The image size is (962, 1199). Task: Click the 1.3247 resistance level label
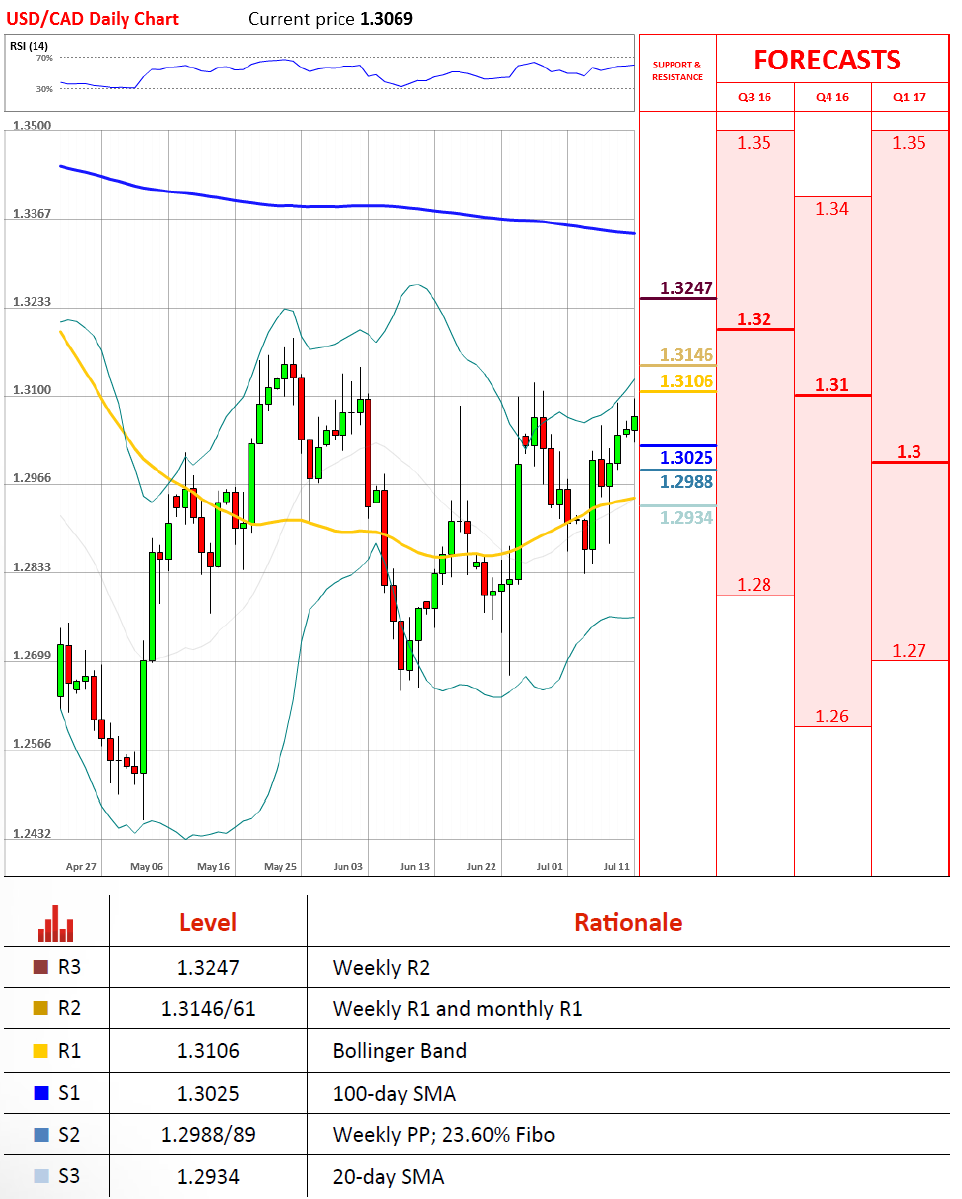pos(686,288)
